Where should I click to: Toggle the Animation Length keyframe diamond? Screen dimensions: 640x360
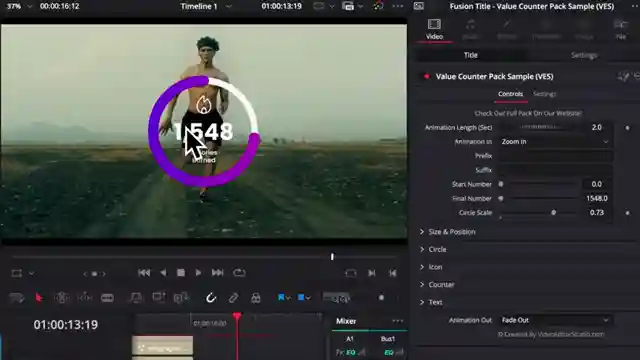click(x=627, y=128)
